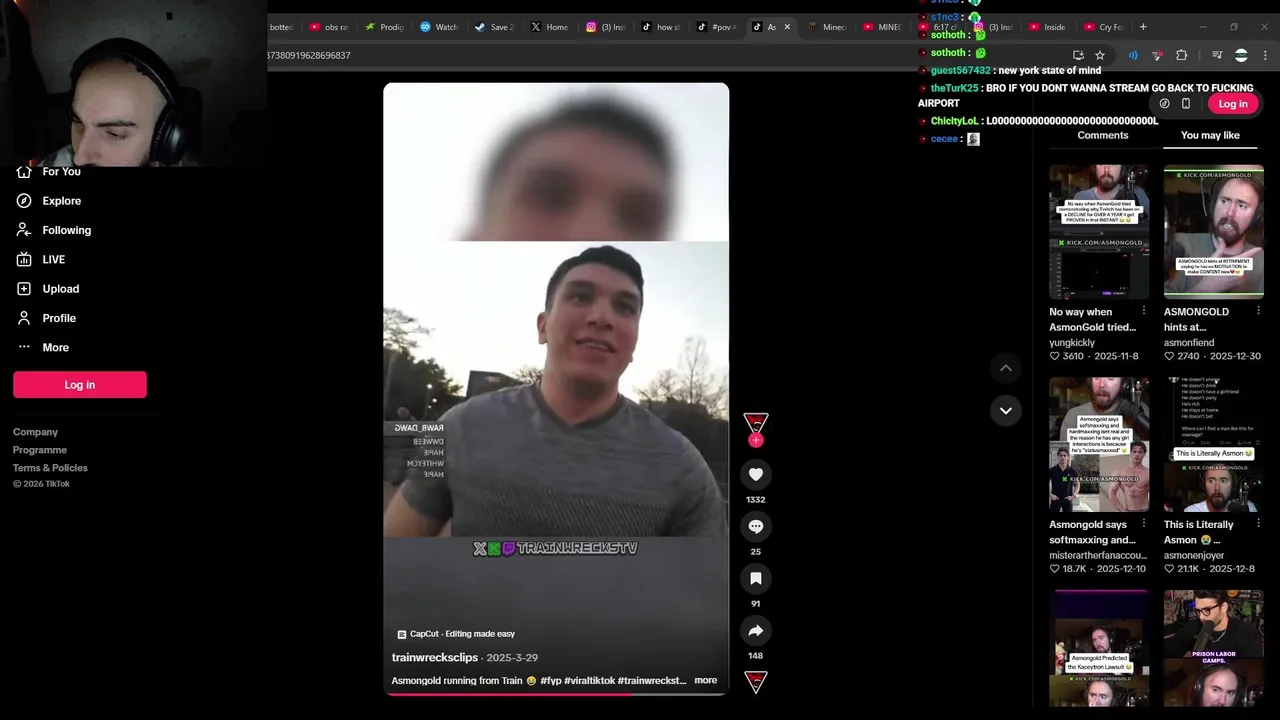
Task: Switch to the X 'Home' tab
Action: click(549, 27)
